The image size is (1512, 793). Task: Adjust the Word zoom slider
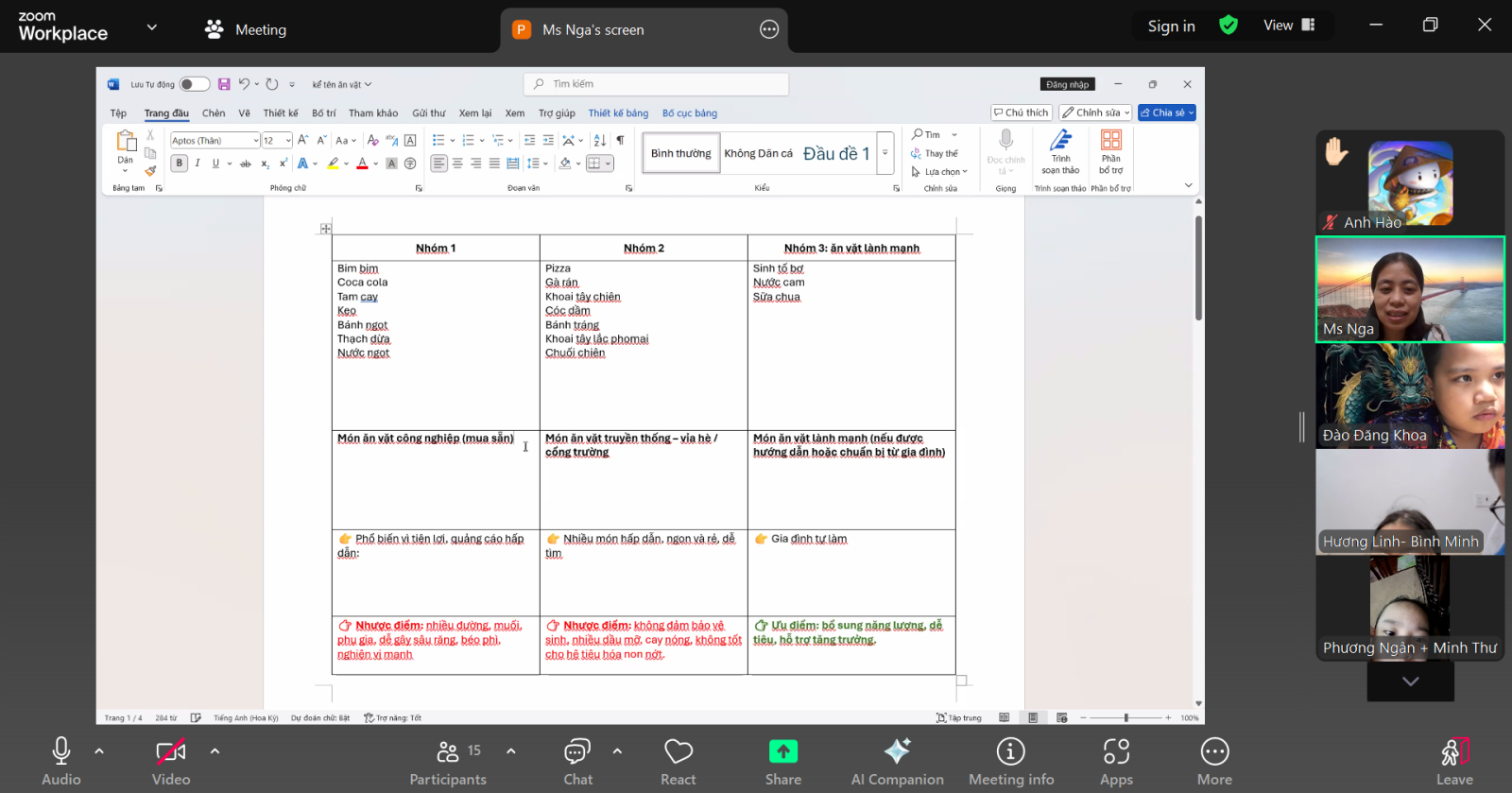coord(1125,718)
